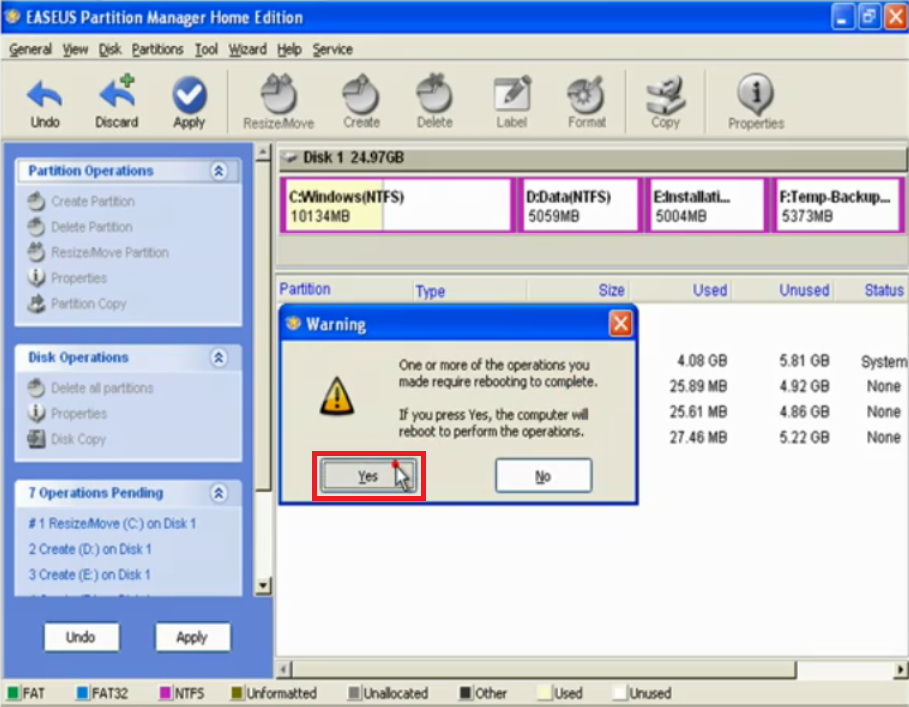Open the Wizard menu
Viewport: 909px width, 707px height.
point(248,50)
